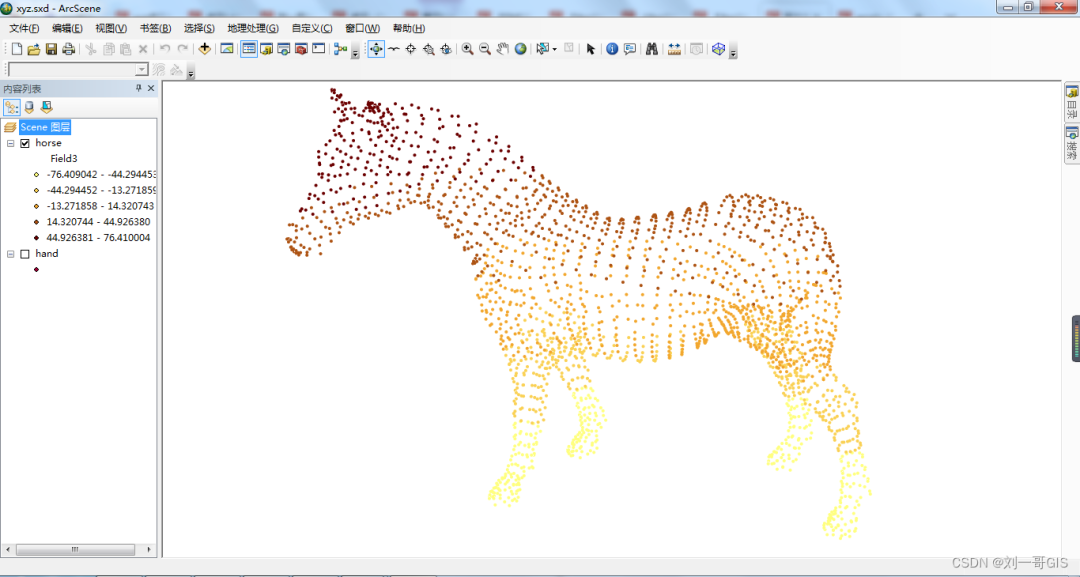Collapse the horse layer legend
Screen dimensions: 1080x577
pos(11,143)
